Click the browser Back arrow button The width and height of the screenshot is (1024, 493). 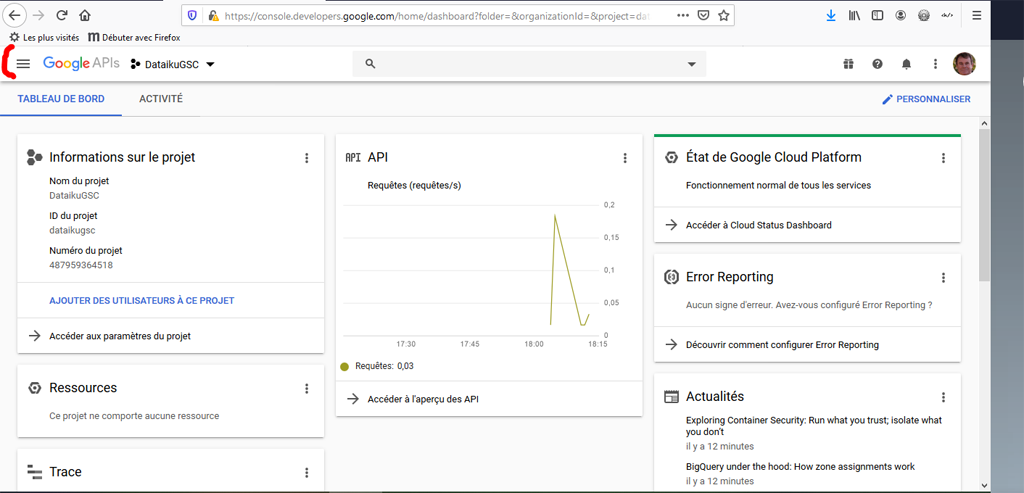tap(15, 15)
